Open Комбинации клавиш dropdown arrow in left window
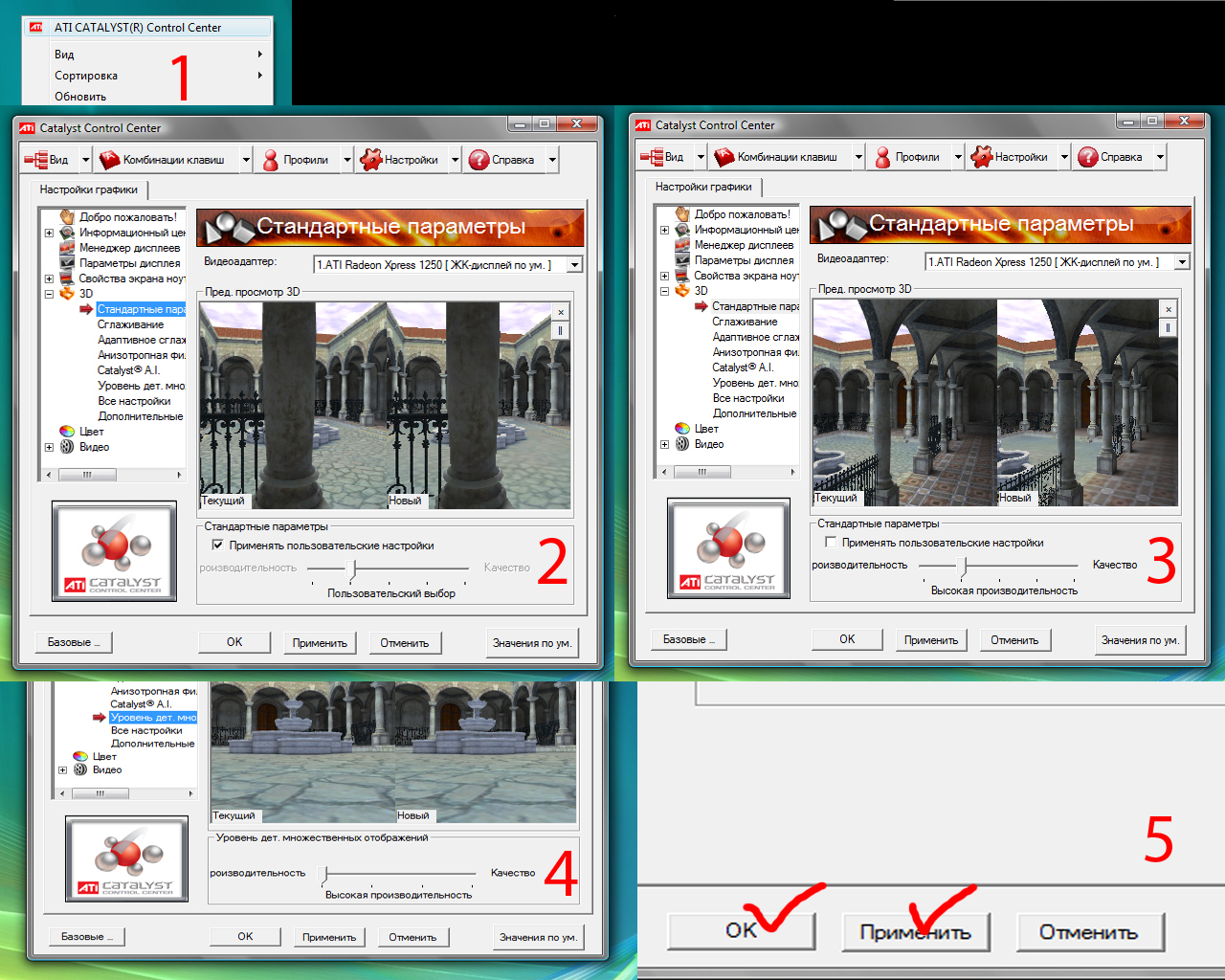The width and height of the screenshot is (1225, 980). tap(246, 160)
